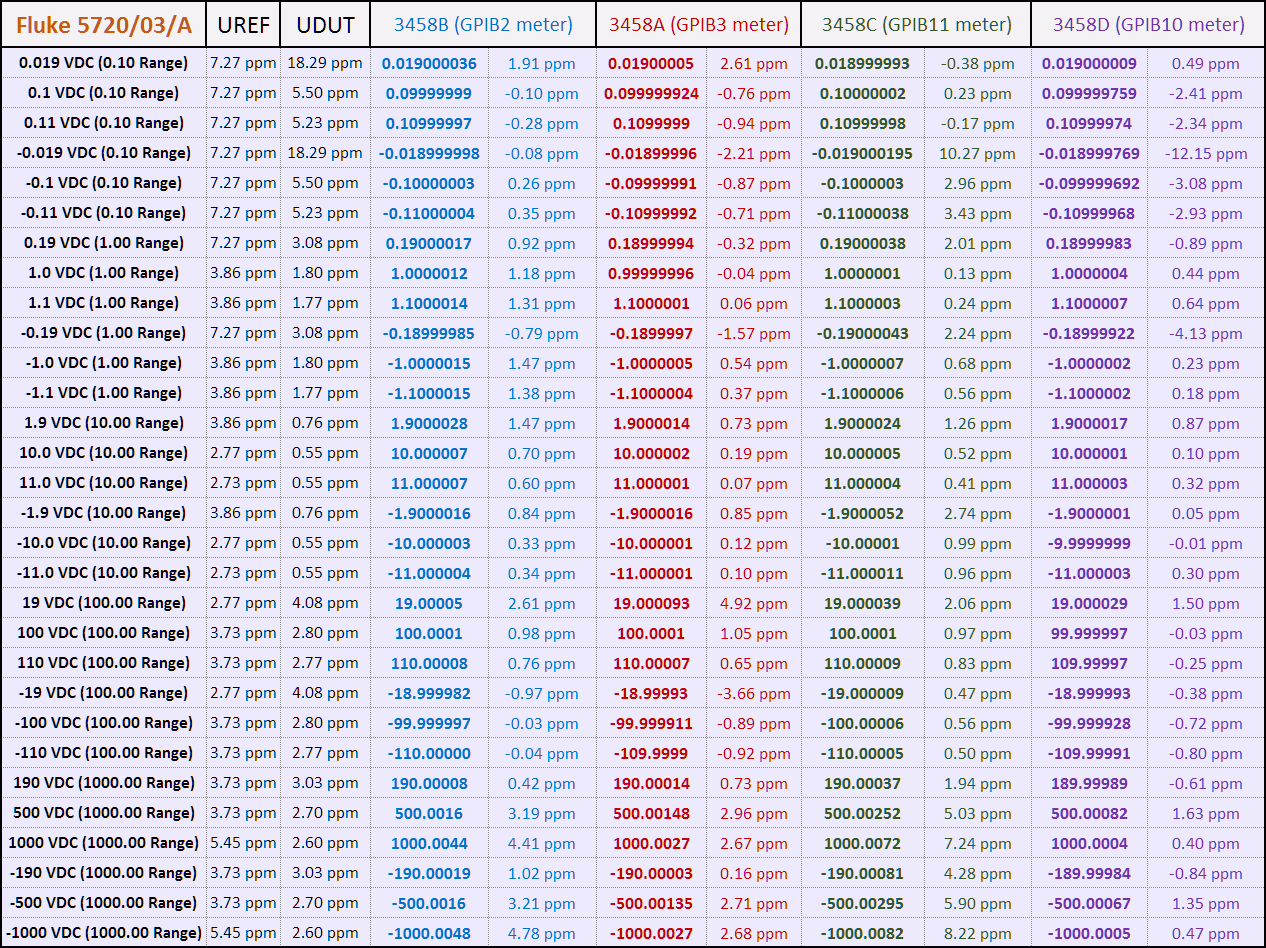The width and height of the screenshot is (1266, 948).
Task: Click the 3458D reading -1000.0005
Action: pyautogui.click(x=1089, y=934)
